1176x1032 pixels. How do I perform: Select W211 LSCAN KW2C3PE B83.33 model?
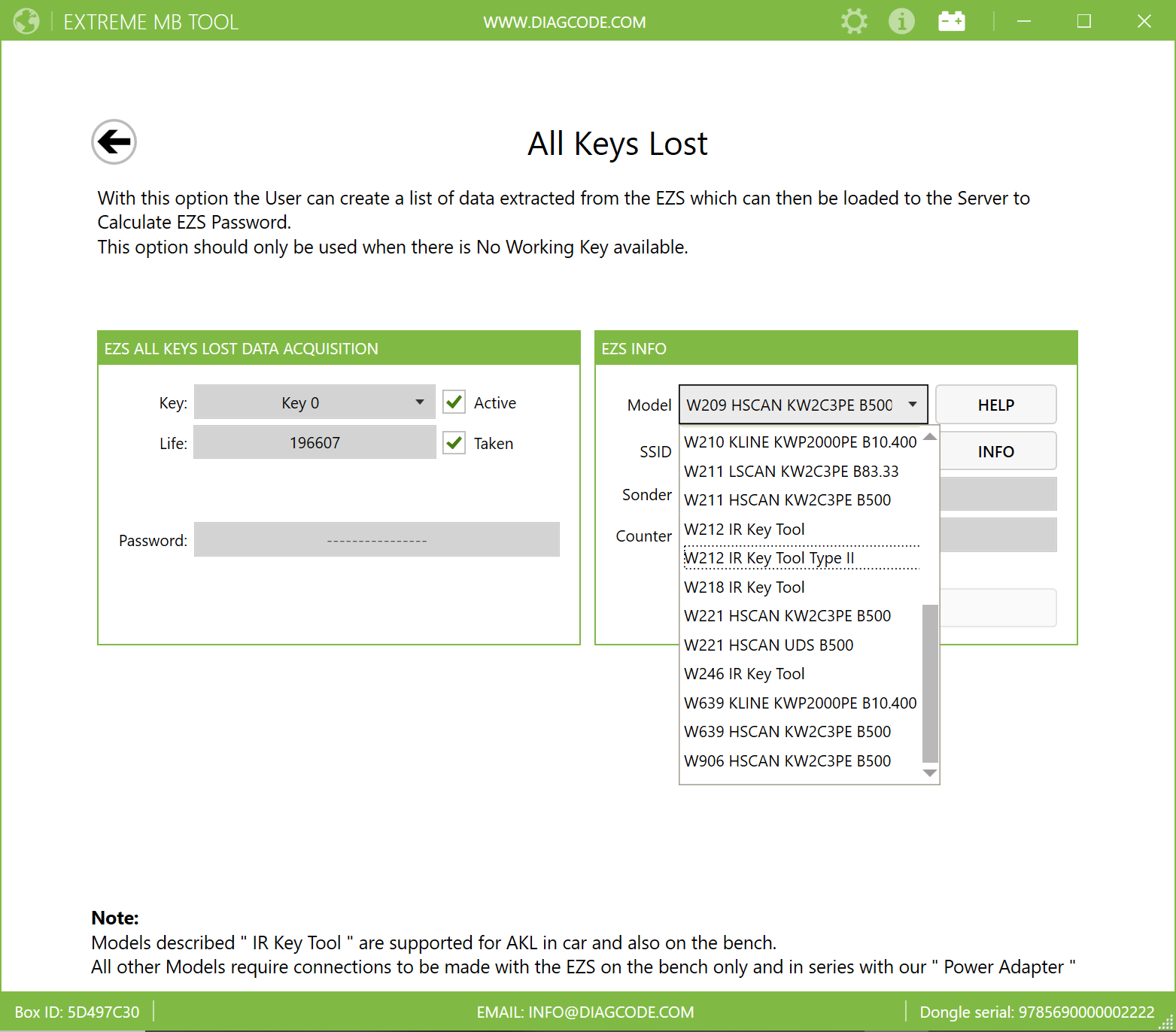801,472
